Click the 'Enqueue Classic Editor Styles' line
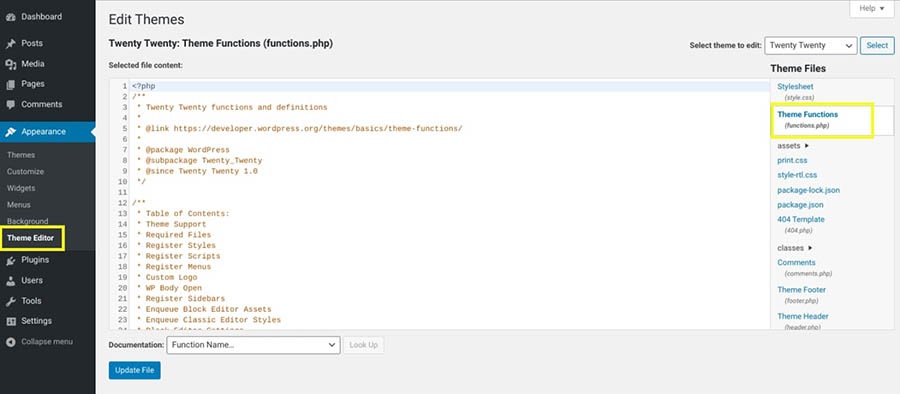 click(208, 320)
